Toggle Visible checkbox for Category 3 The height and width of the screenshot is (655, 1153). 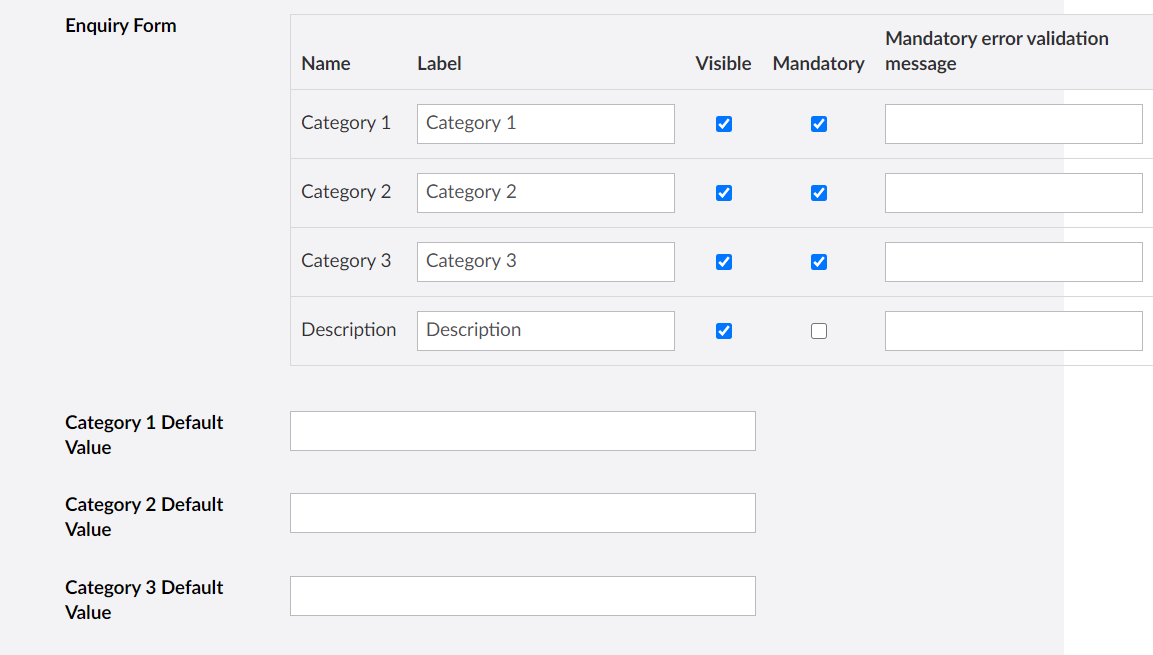click(724, 262)
